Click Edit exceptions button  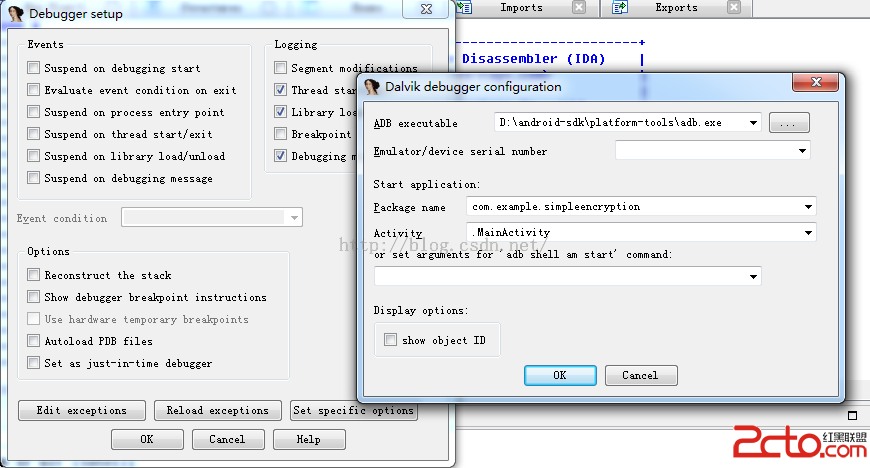click(x=82, y=410)
